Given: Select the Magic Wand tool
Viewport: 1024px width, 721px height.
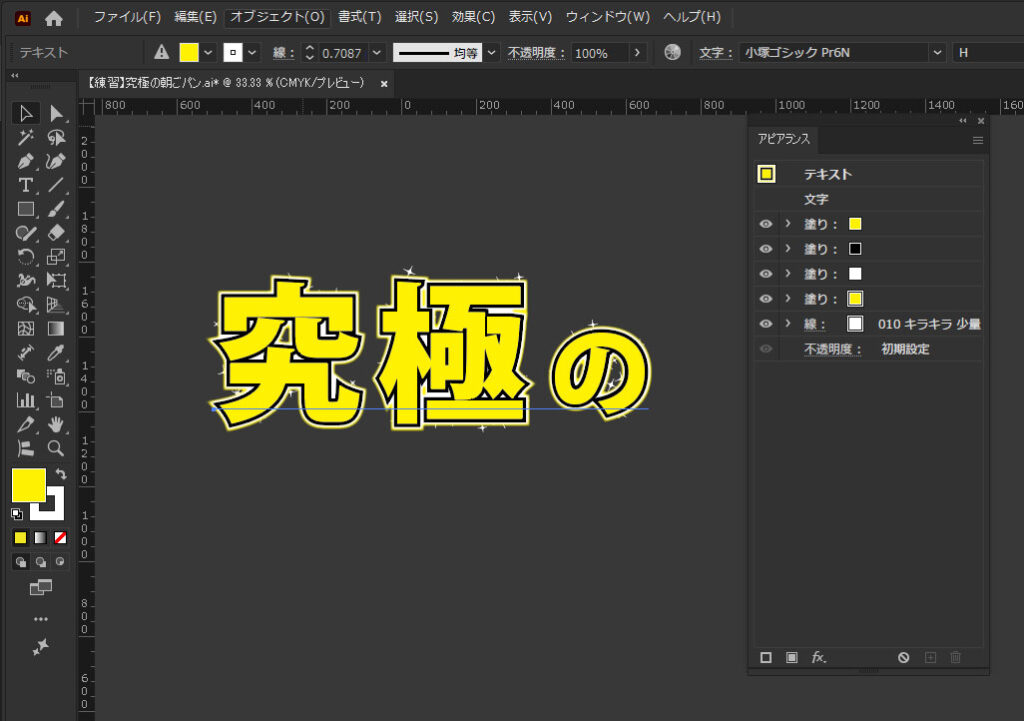Looking at the screenshot, I should [26, 137].
